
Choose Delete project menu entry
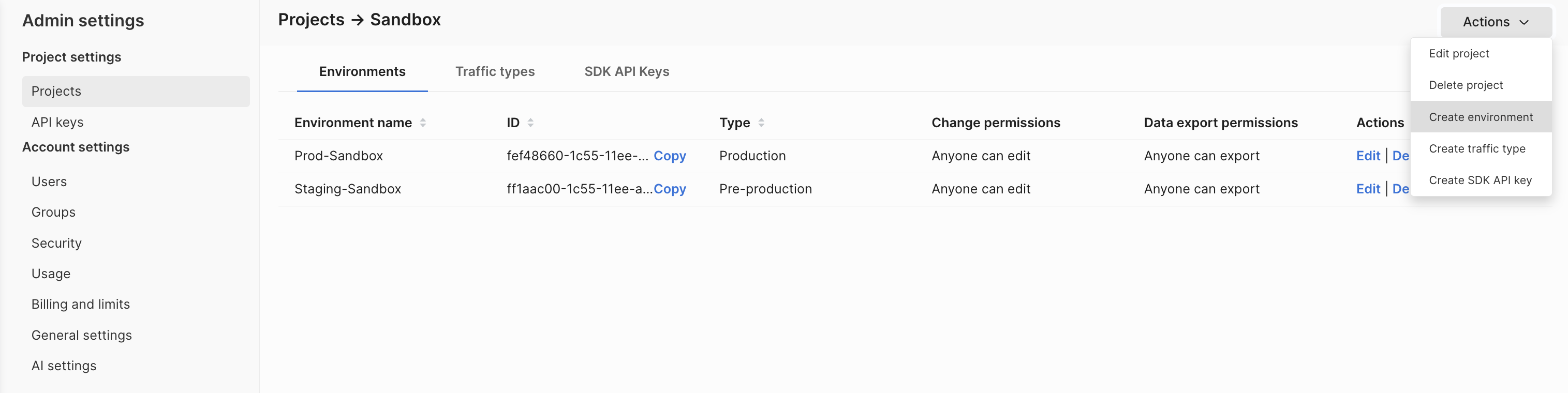[x=1465, y=85]
